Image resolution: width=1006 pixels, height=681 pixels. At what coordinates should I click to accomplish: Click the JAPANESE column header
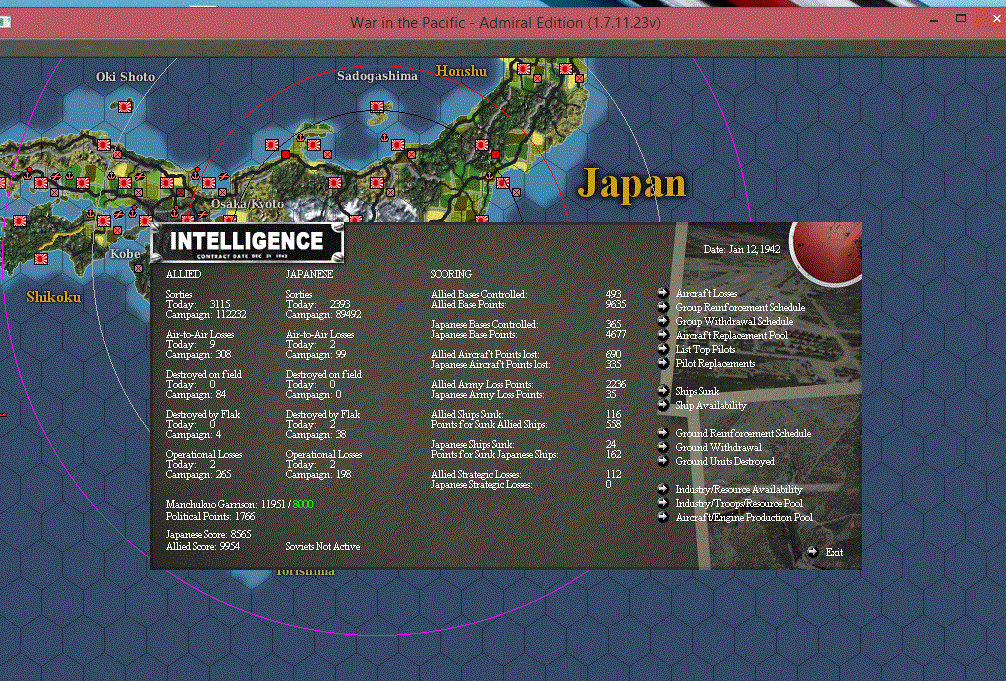tap(309, 274)
